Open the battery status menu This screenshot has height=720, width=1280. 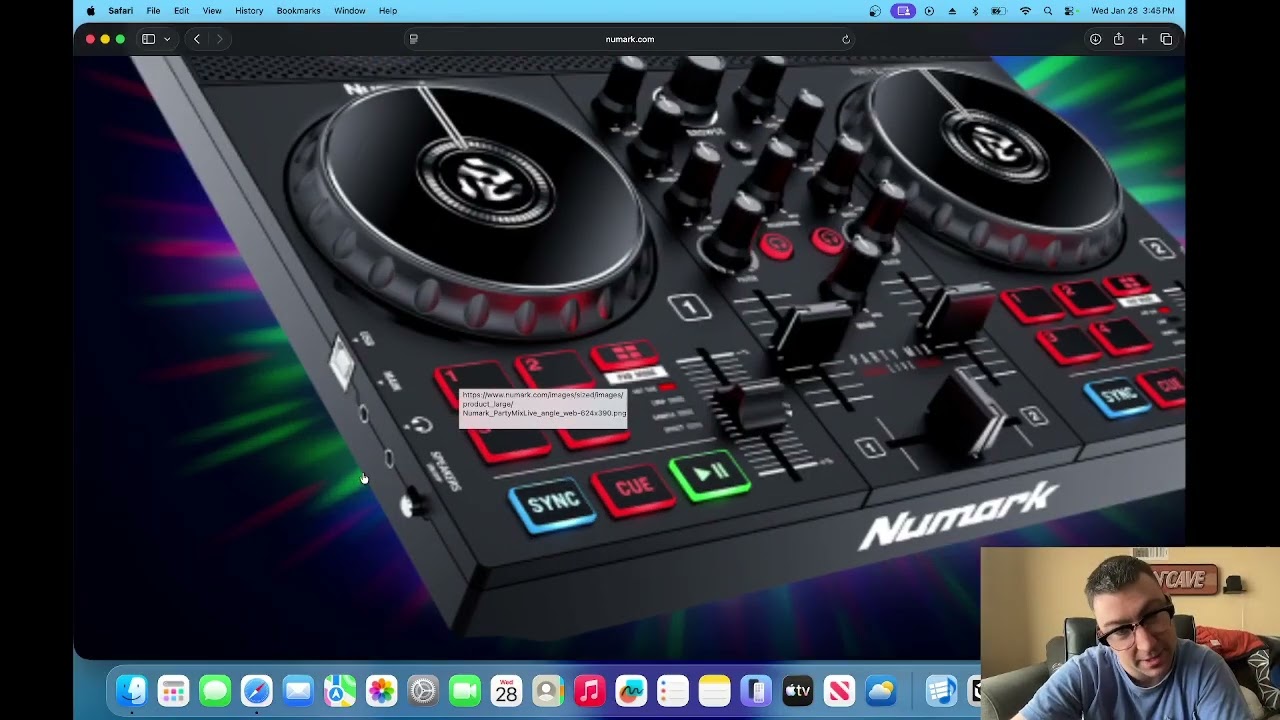pyautogui.click(x=998, y=11)
